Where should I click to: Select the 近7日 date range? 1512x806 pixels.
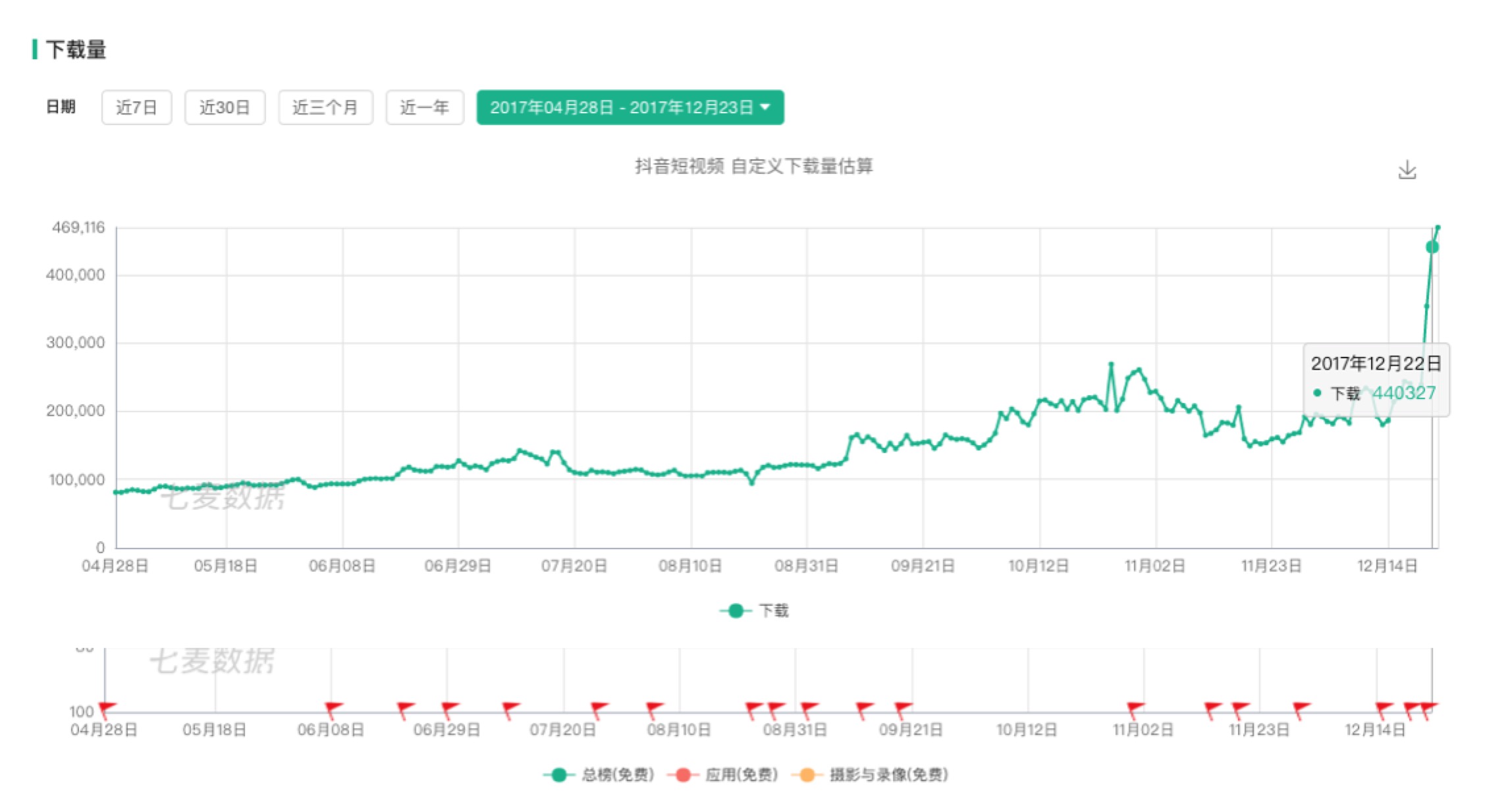coord(136,107)
